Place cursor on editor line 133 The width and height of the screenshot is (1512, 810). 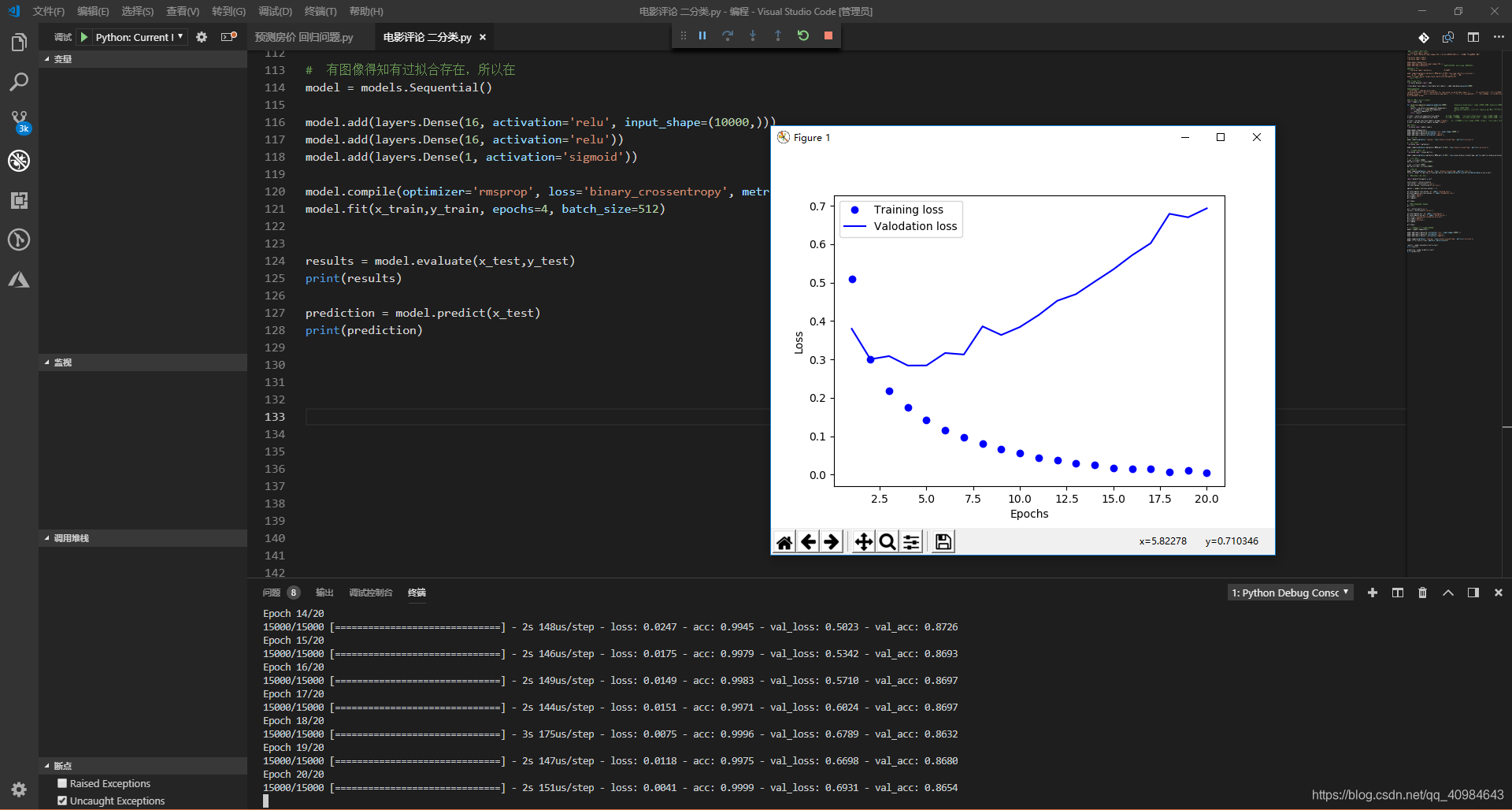[x=854, y=417]
